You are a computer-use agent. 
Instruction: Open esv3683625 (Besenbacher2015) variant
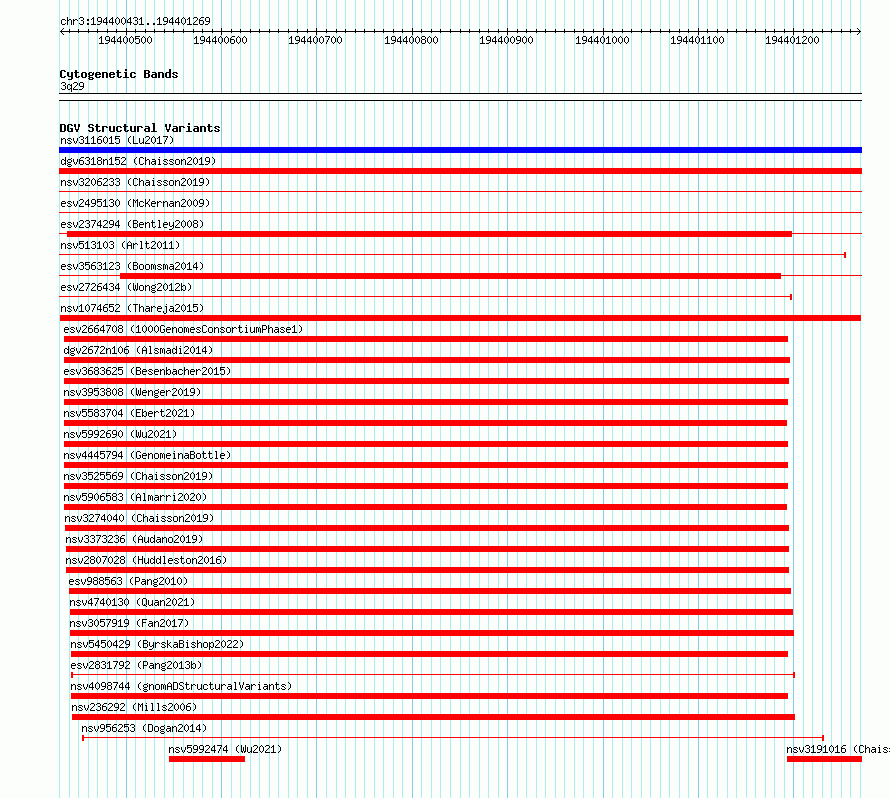[x=147, y=371]
